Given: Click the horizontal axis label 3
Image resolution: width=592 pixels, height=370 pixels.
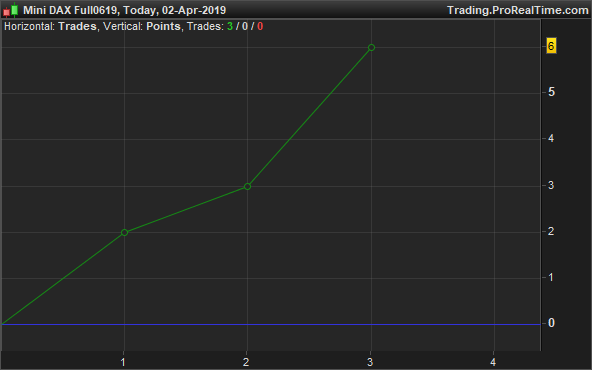Looking at the screenshot, I should [370, 362].
